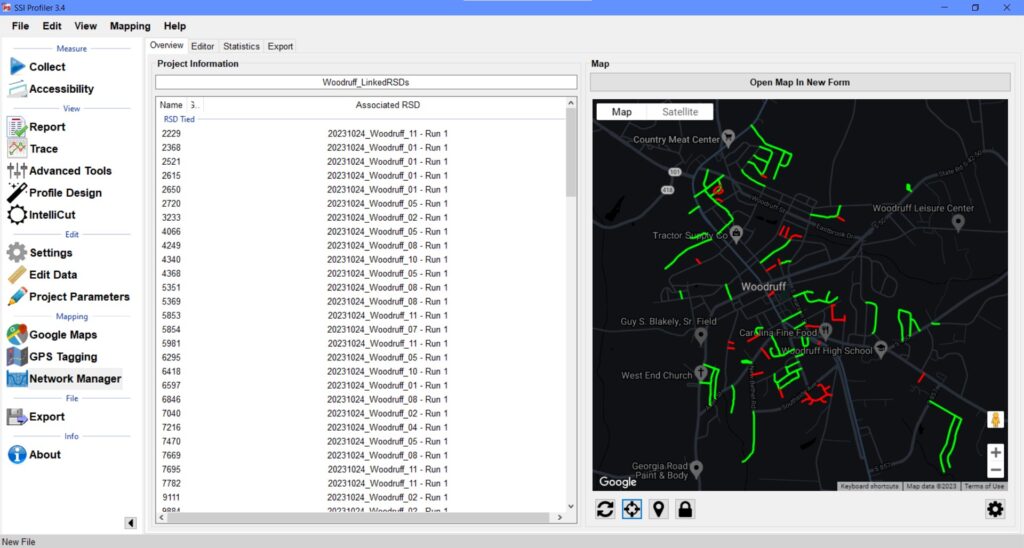This screenshot has width=1024, height=548.
Task: Click the Woodruff_LinkedRSDs project name field
Action: point(366,82)
